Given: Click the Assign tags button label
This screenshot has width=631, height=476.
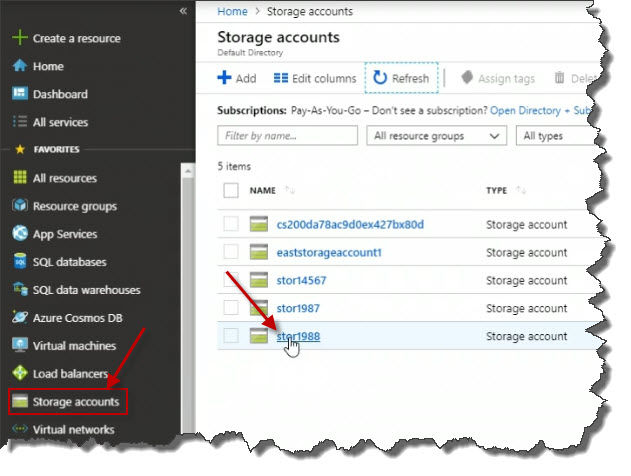Looking at the screenshot, I should pos(507,78).
